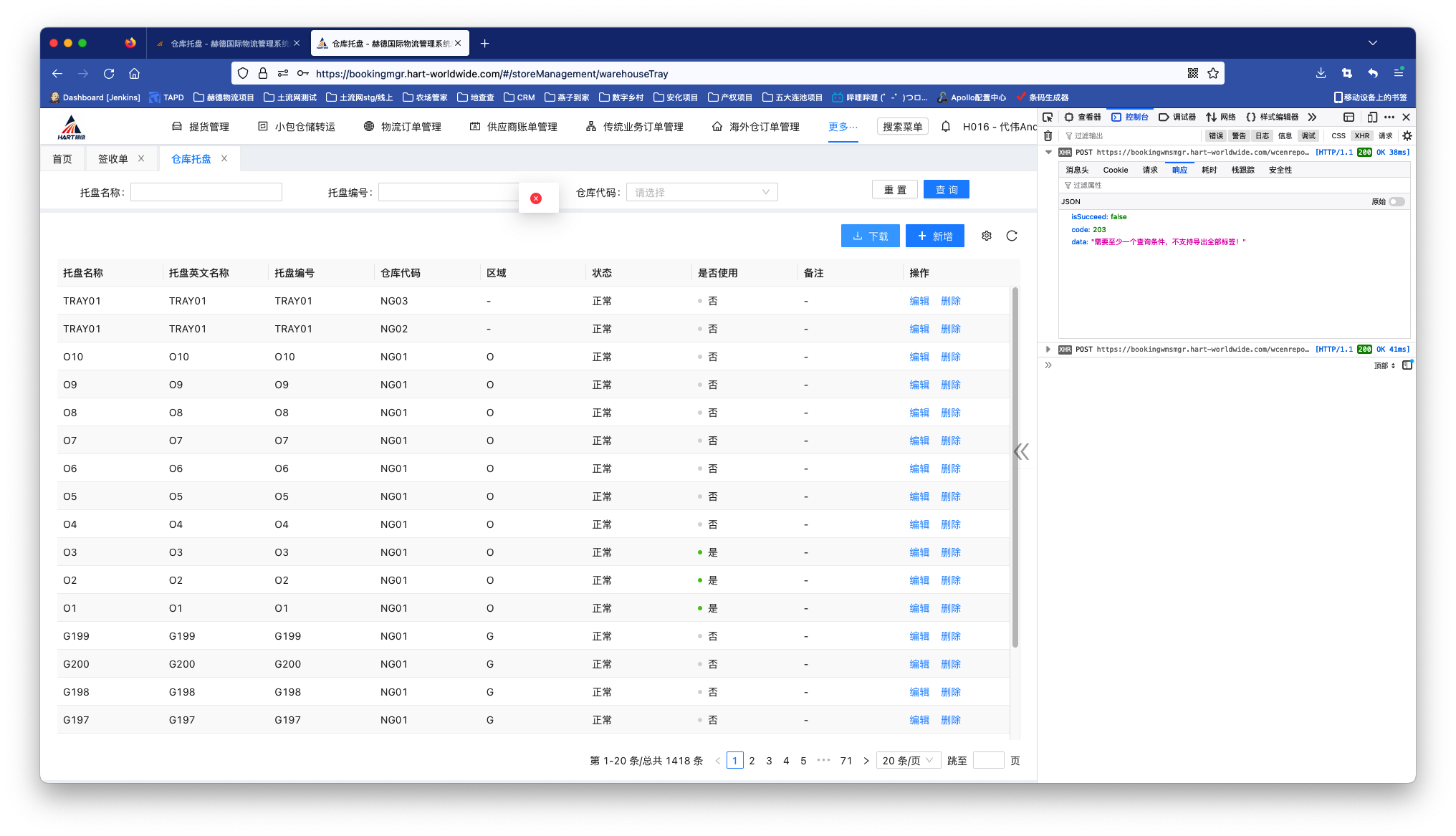Activate the devtools element picker icon

[x=1048, y=117]
